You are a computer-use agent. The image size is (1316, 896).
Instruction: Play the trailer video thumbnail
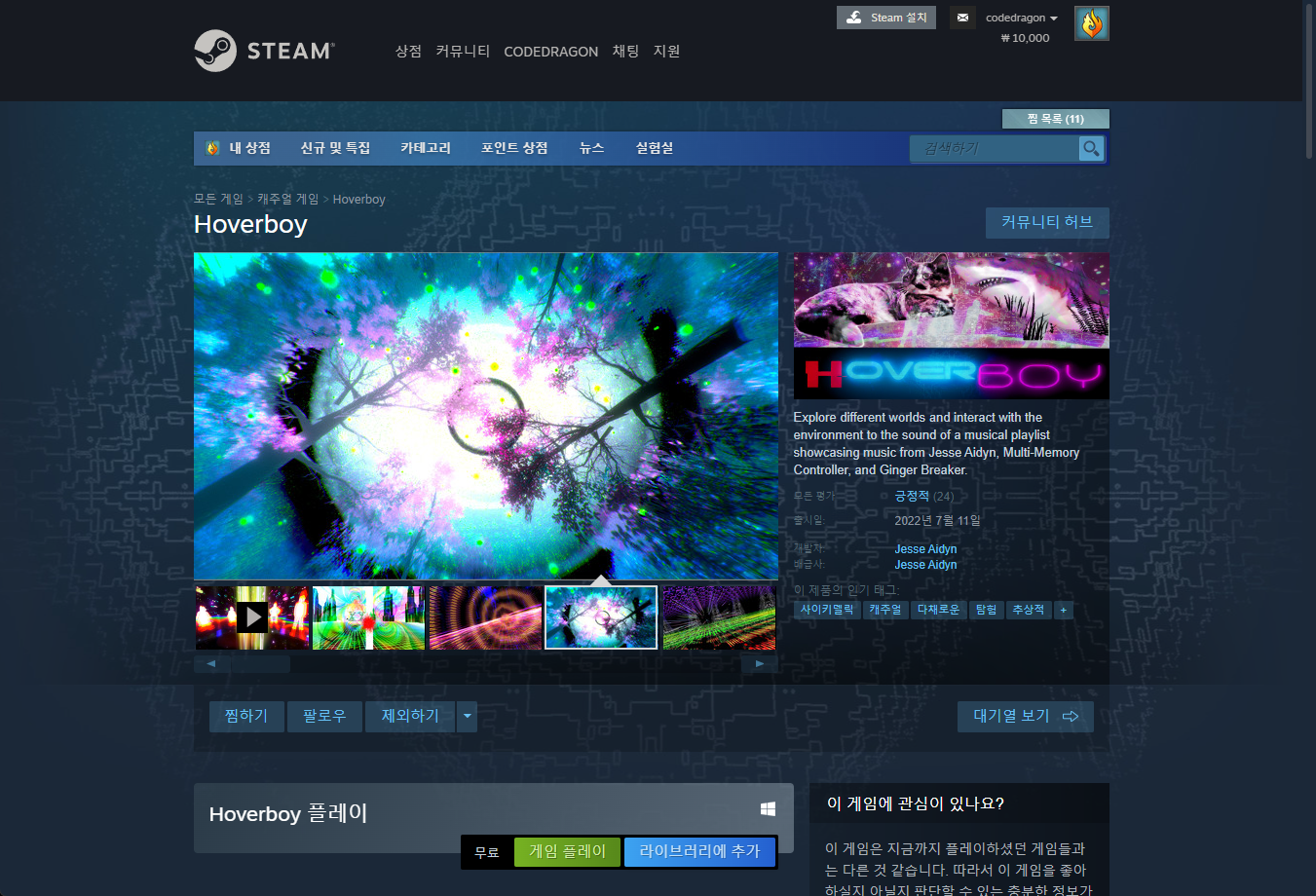pyautogui.click(x=252, y=617)
